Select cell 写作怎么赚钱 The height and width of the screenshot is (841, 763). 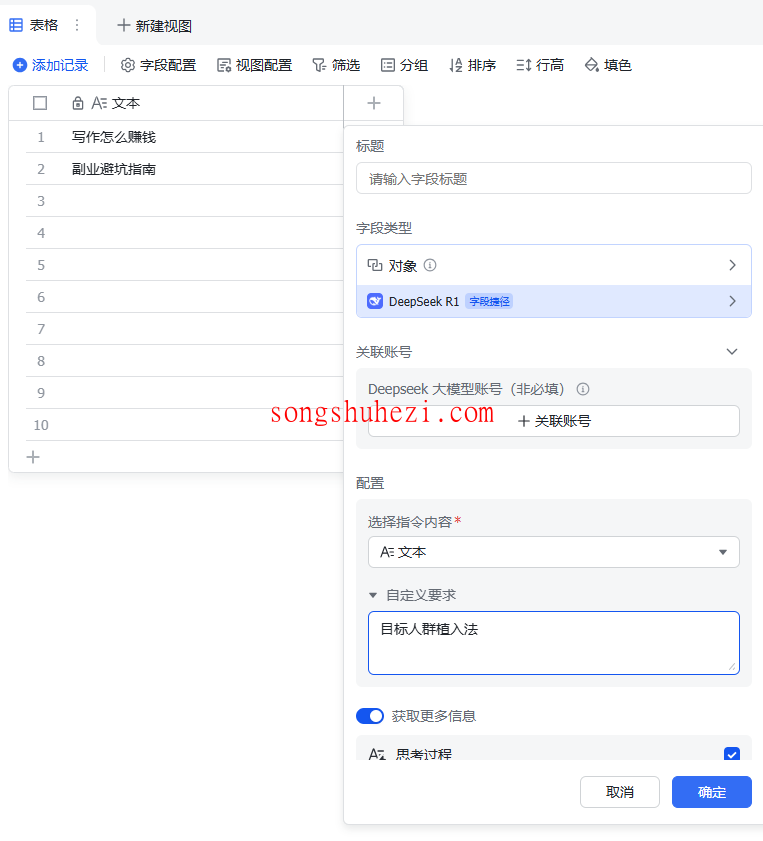tap(114, 137)
